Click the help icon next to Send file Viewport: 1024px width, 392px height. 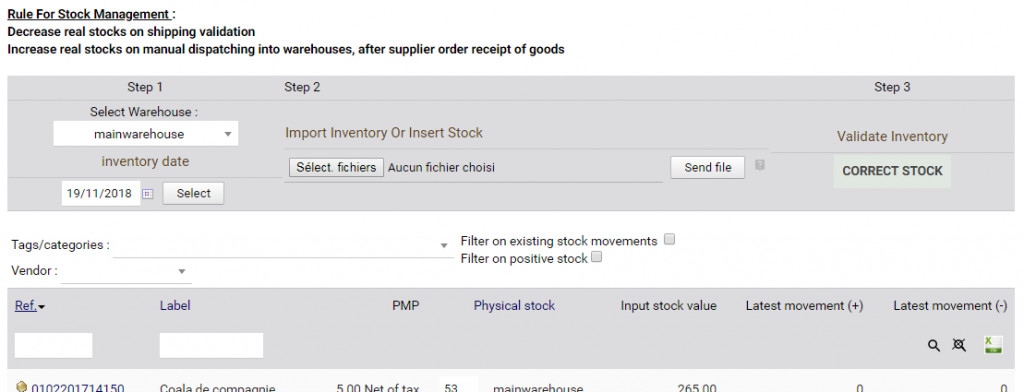760,165
